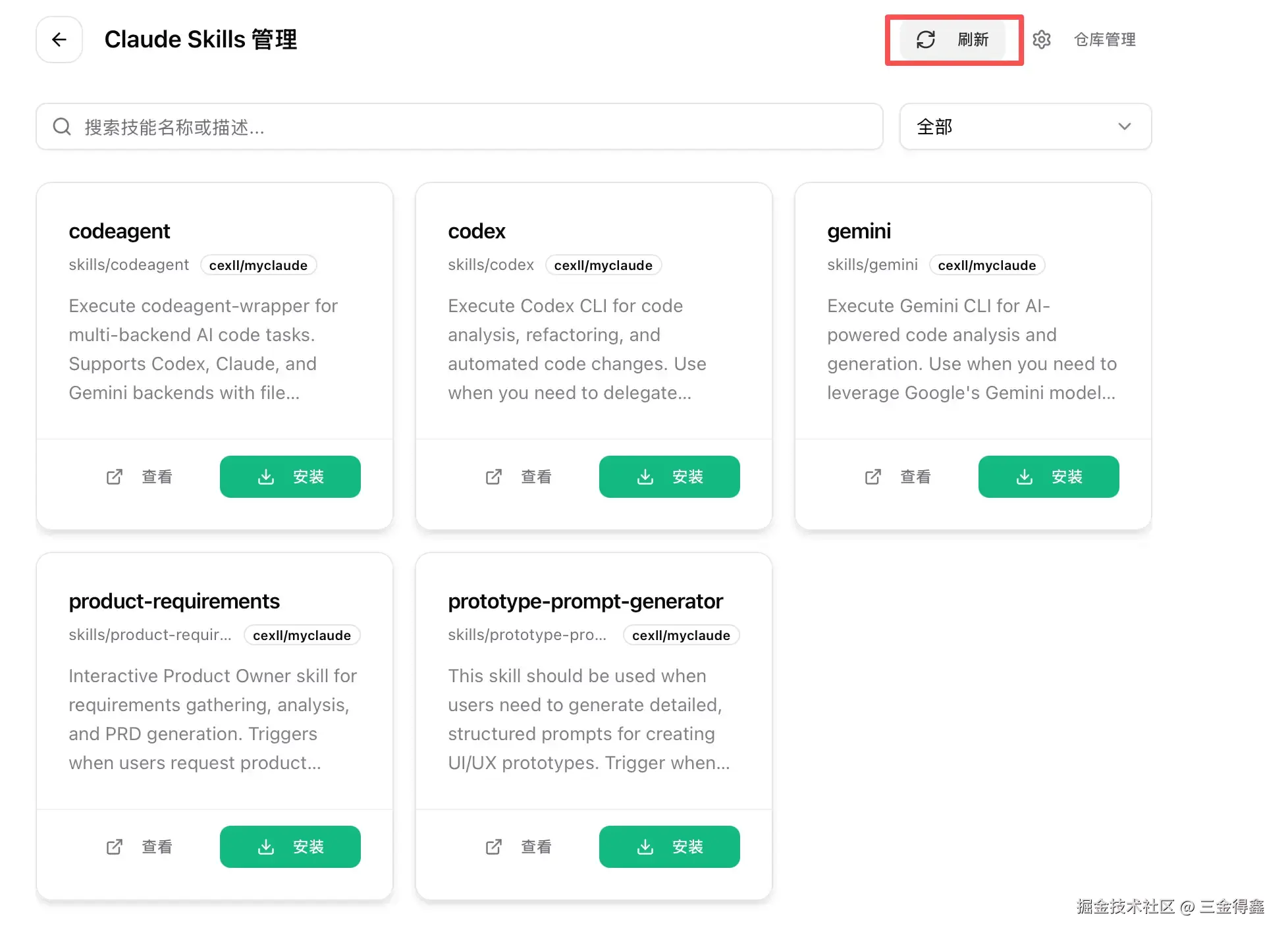Click download icon on product-requirements card
This screenshot has height=939, width=1288.
tap(266, 847)
